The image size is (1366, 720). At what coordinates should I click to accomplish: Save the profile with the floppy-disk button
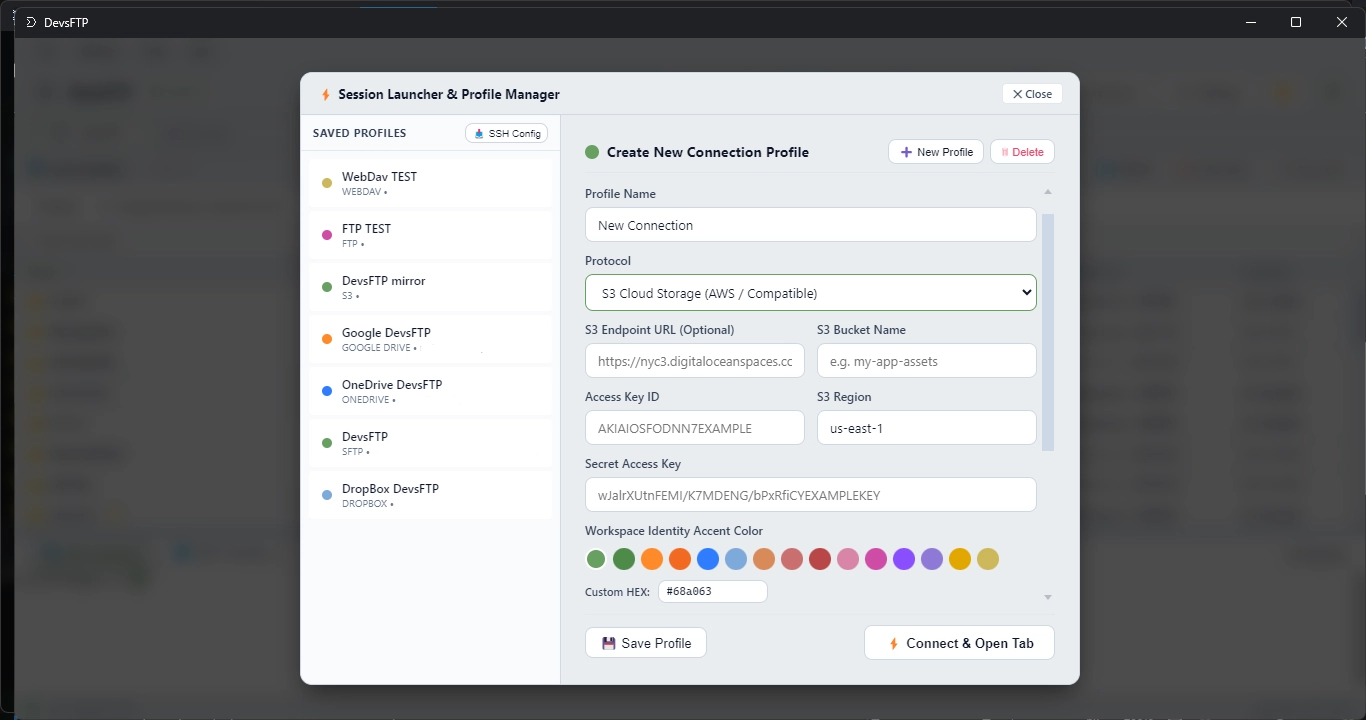(646, 643)
